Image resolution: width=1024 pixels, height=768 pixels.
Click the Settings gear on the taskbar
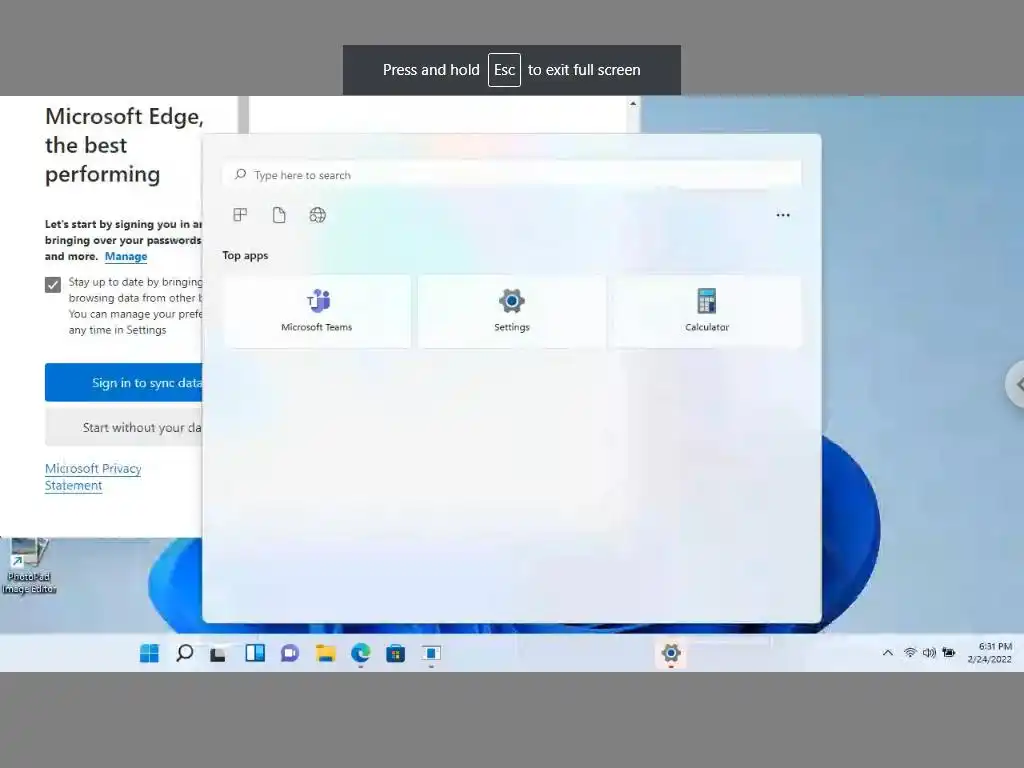[671, 653]
